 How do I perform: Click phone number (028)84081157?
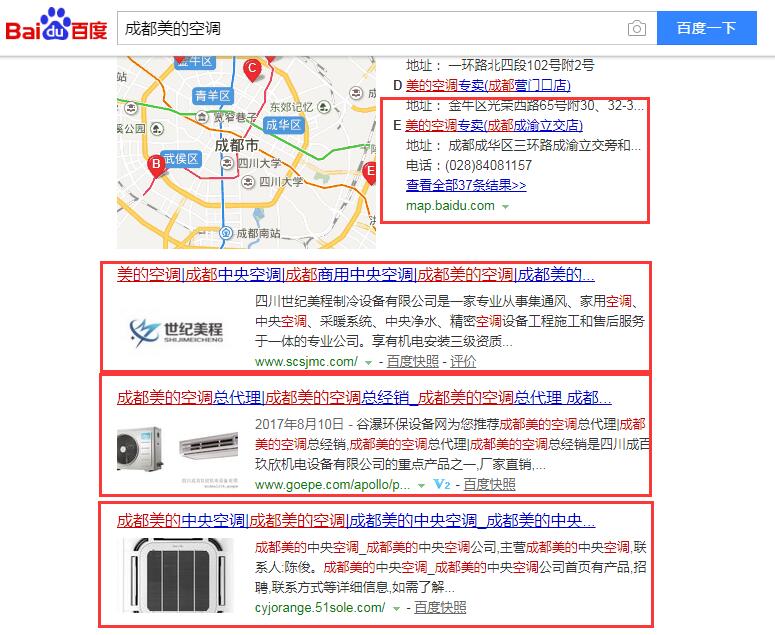tap(488, 165)
